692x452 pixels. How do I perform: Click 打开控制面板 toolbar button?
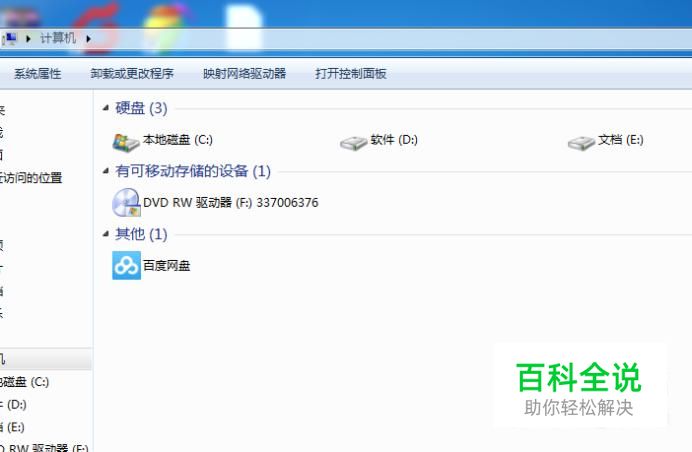[x=351, y=74]
